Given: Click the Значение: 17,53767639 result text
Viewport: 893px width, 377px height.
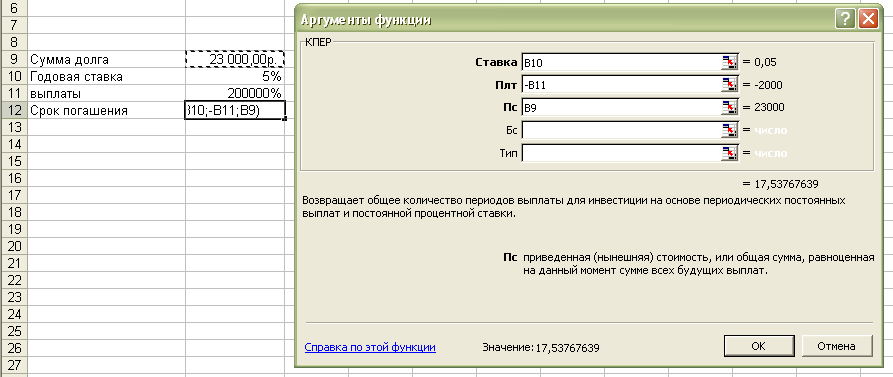Looking at the screenshot, I should click(x=540, y=346).
